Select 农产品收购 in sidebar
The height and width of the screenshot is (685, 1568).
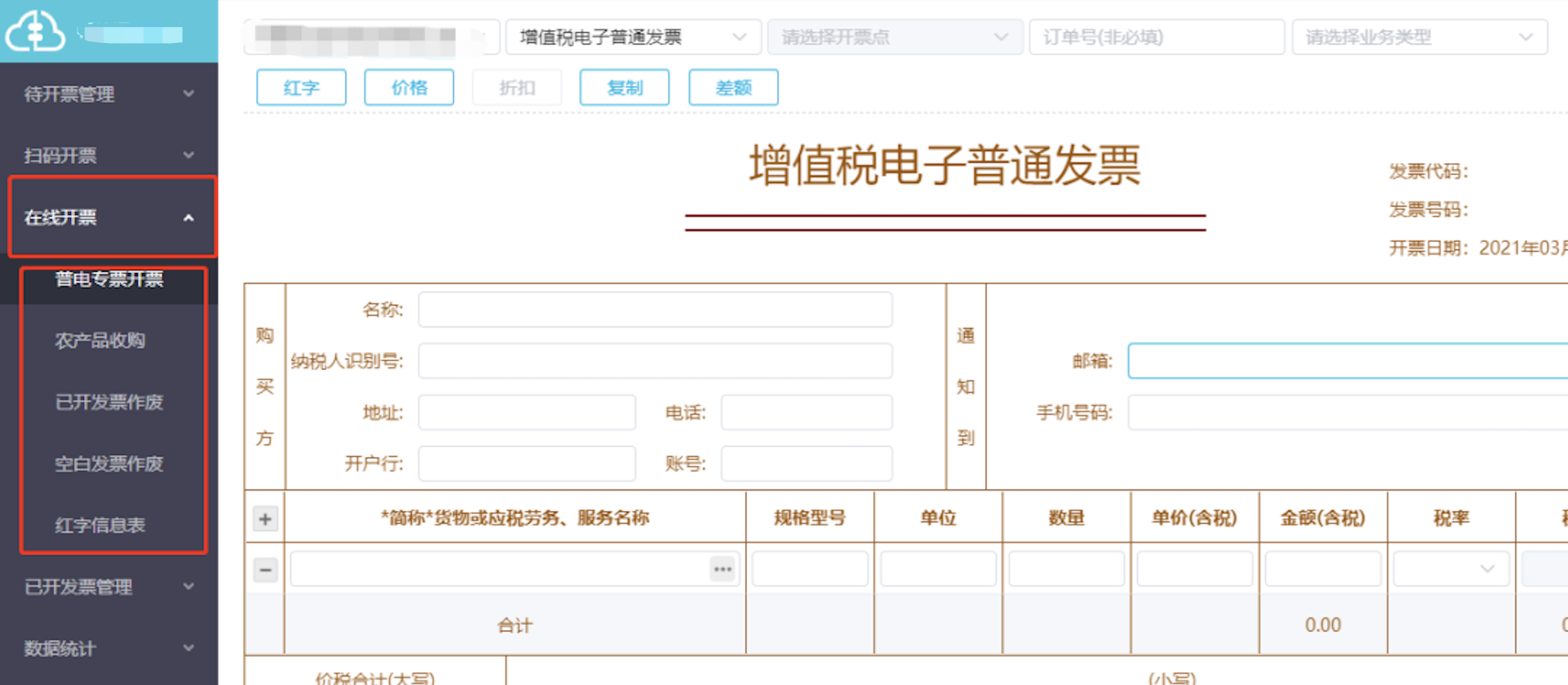click(x=101, y=341)
